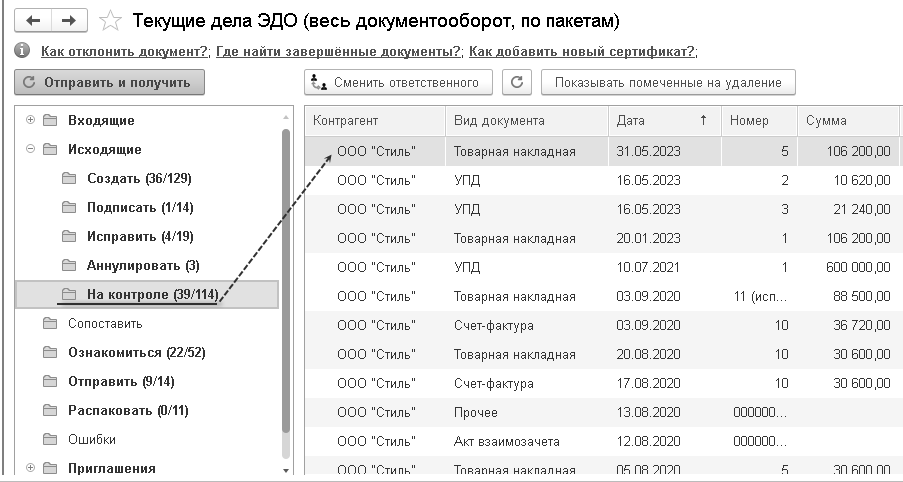903x482 pixels.
Task: Click folder icon next to Приглашения
Action: (x=50, y=468)
